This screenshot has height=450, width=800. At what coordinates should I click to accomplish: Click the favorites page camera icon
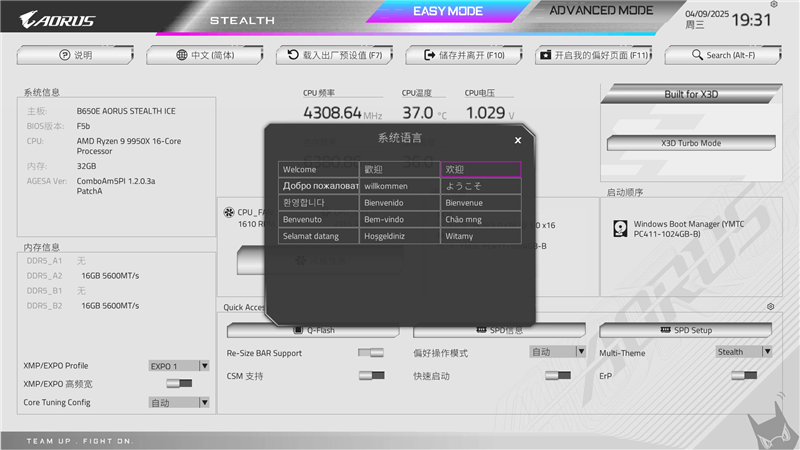click(x=545, y=55)
